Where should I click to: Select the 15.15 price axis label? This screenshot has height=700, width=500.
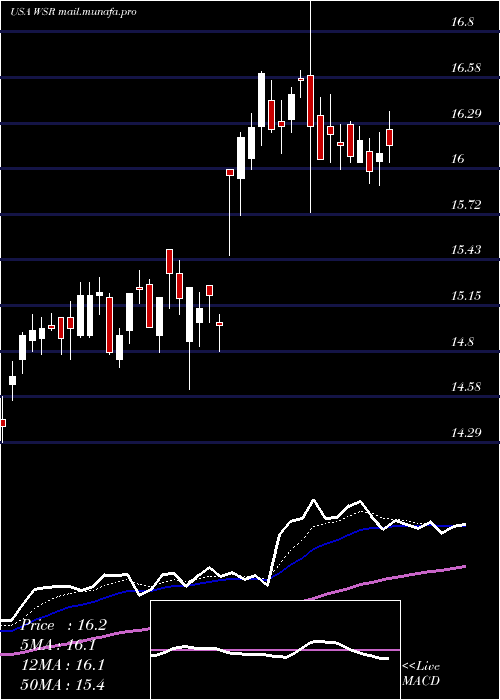pos(466,296)
